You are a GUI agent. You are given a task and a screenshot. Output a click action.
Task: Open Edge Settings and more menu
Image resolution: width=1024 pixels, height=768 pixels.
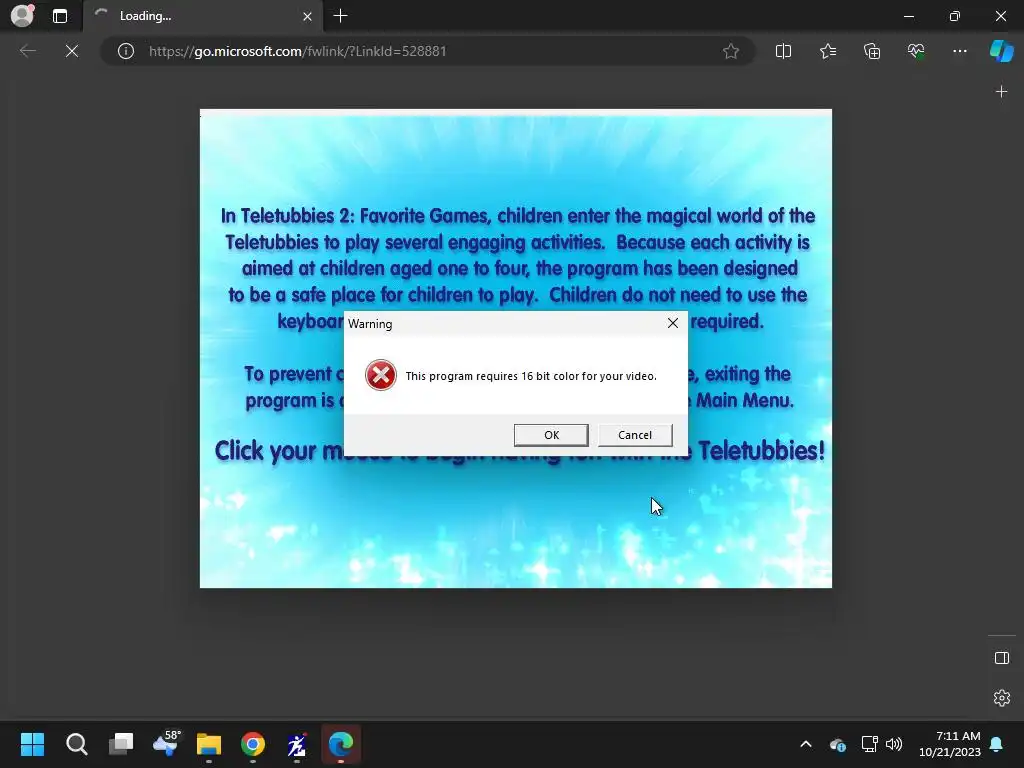coord(959,51)
